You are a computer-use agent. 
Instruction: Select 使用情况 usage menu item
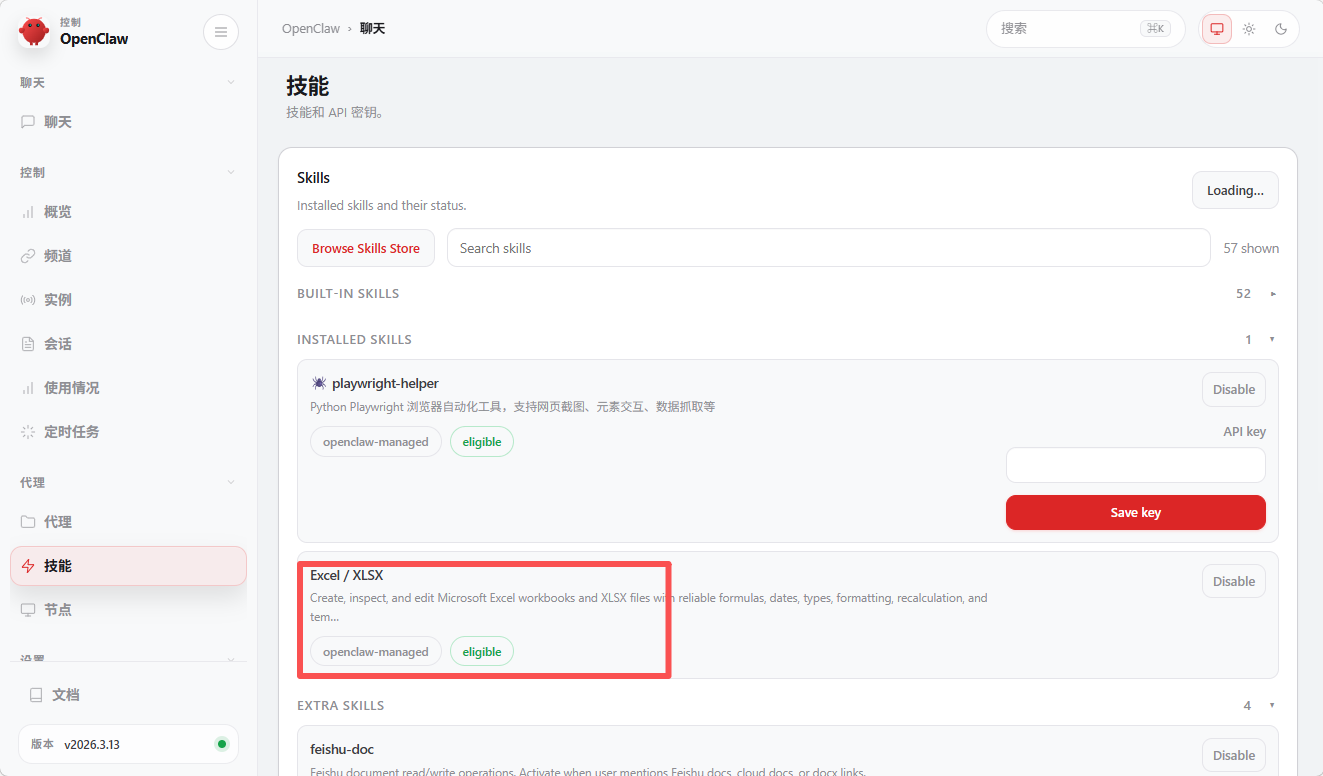click(x=72, y=388)
